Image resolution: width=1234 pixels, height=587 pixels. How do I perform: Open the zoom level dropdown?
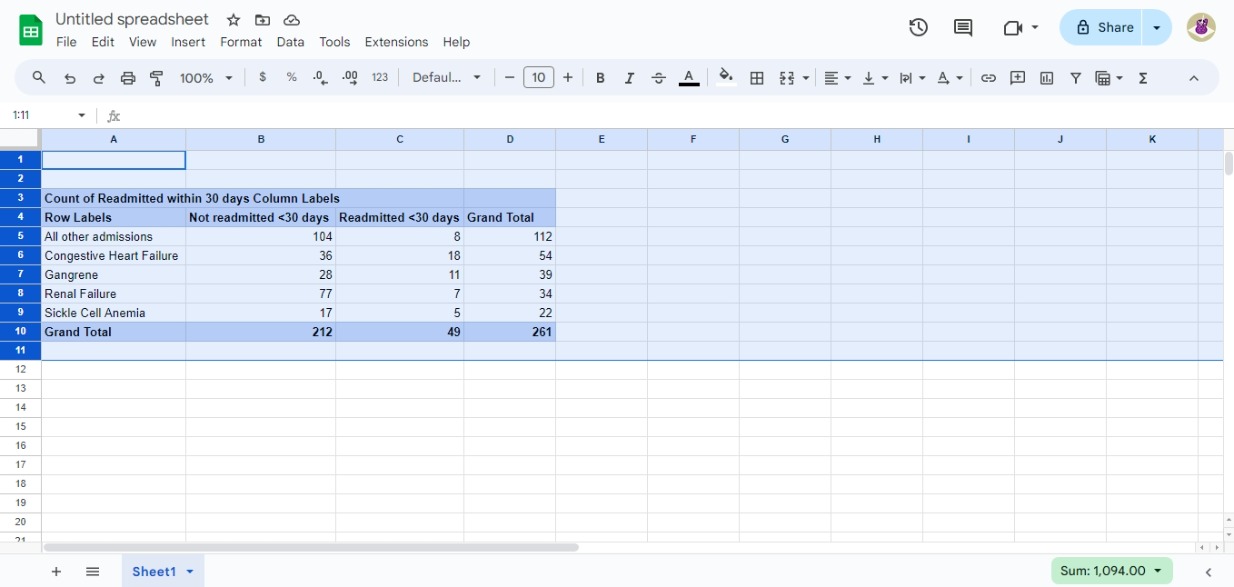point(205,77)
